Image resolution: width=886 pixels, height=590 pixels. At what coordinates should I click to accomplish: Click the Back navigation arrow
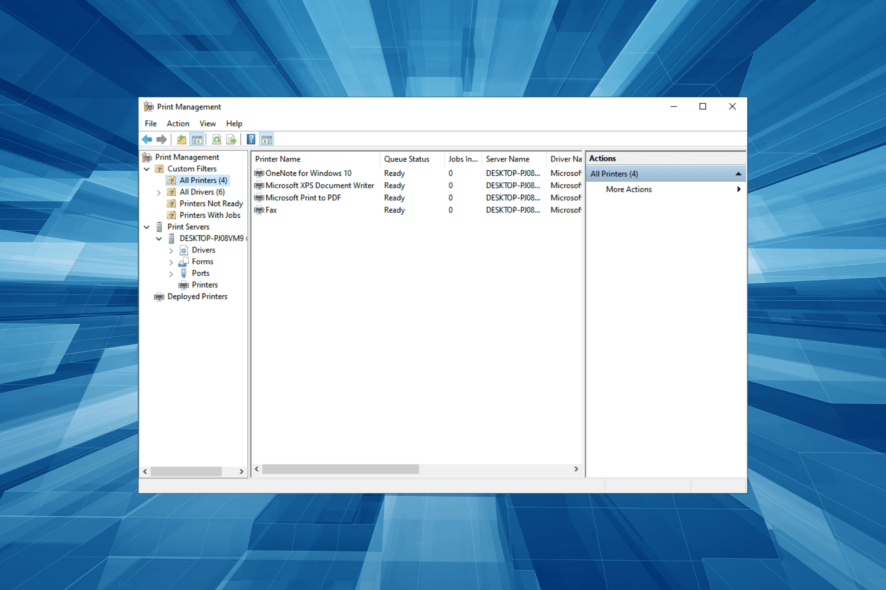coord(147,139)
